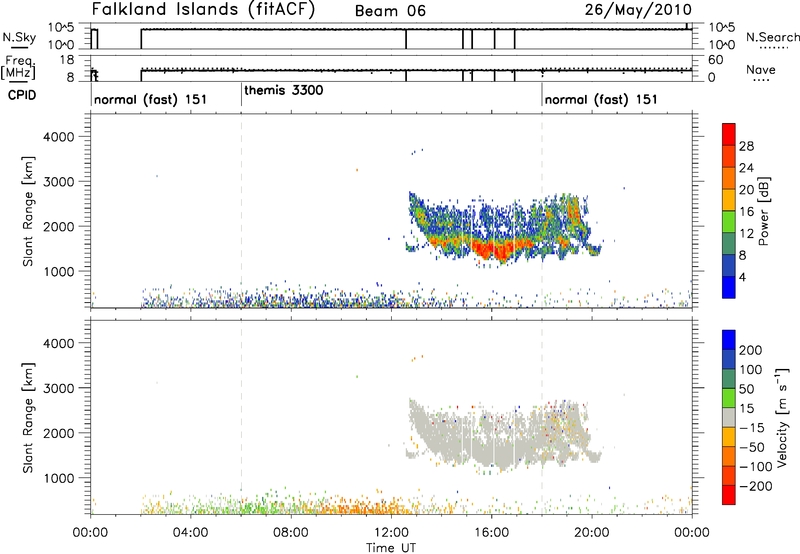Screen dimensions: 800x554
Task: Click the second 'normal (fast) 151' label after 18:00
Action: [x=601, y=99]
